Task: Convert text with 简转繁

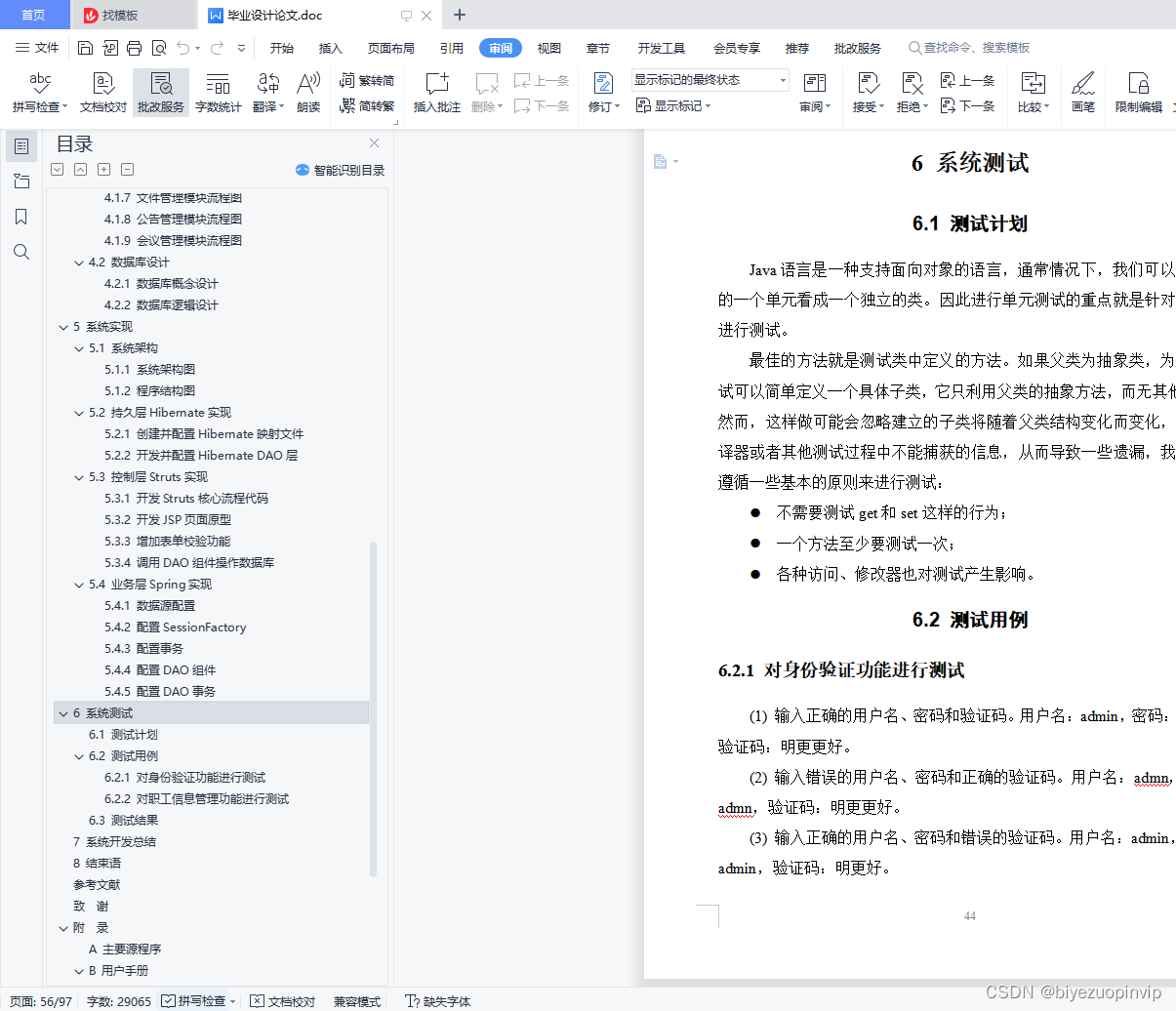Action: [x=367, y=105]
